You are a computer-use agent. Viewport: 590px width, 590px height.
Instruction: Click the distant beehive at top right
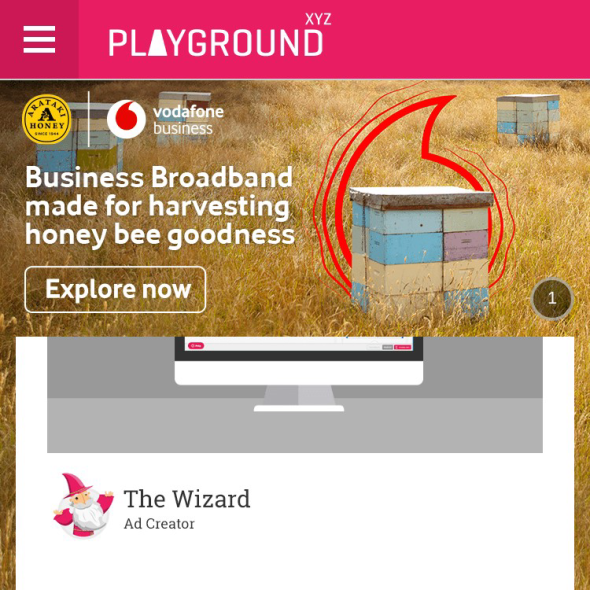coord(528,119)
